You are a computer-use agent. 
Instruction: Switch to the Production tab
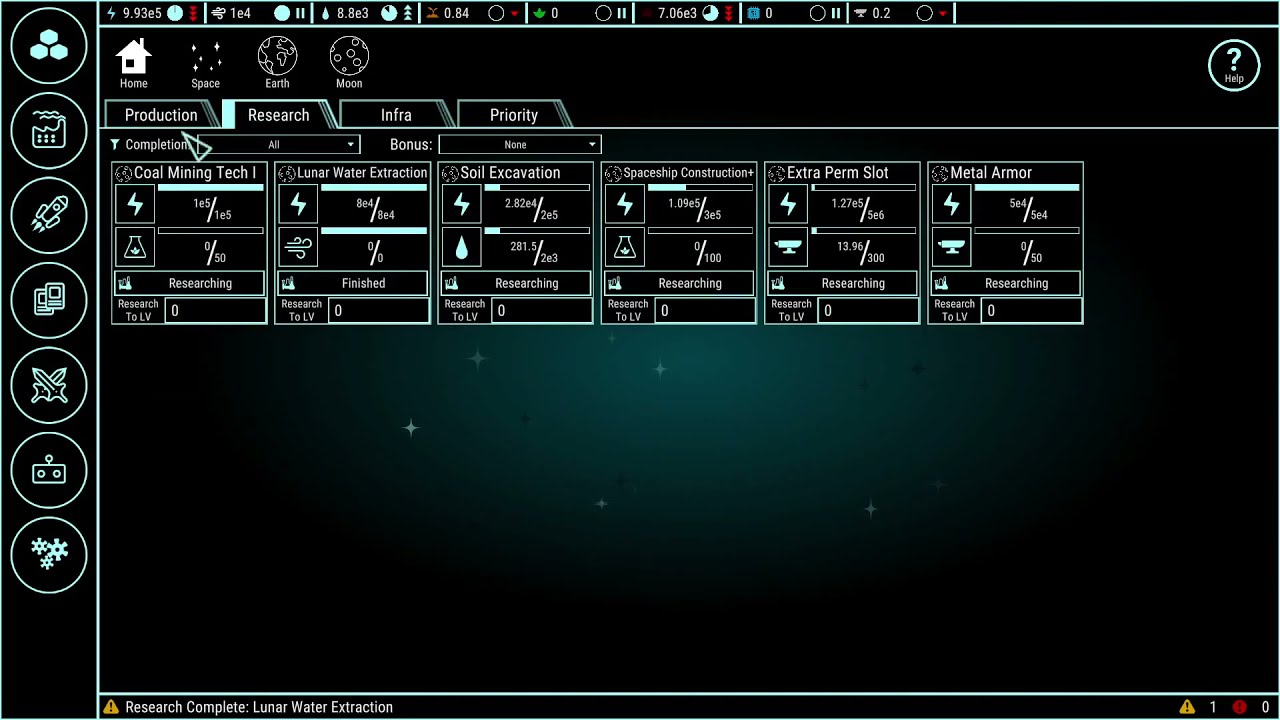pos(161,115)
